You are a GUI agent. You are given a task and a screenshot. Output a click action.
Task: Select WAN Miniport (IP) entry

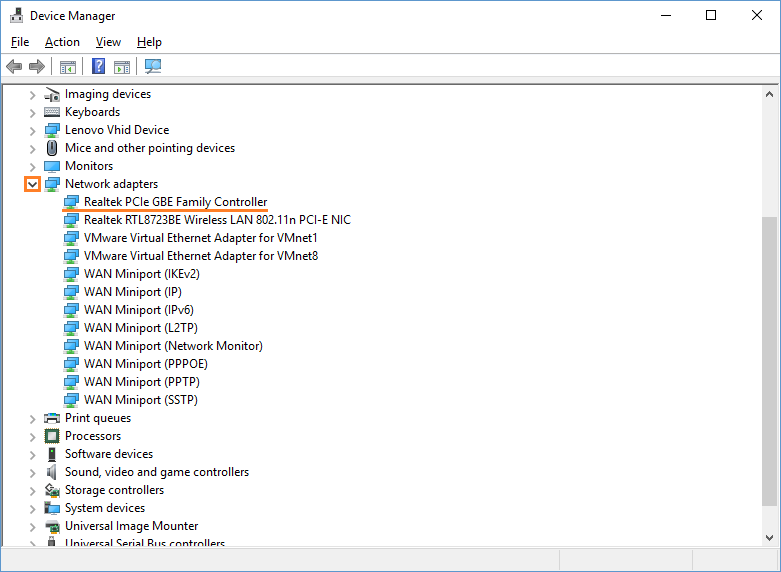tap(132, 291)
